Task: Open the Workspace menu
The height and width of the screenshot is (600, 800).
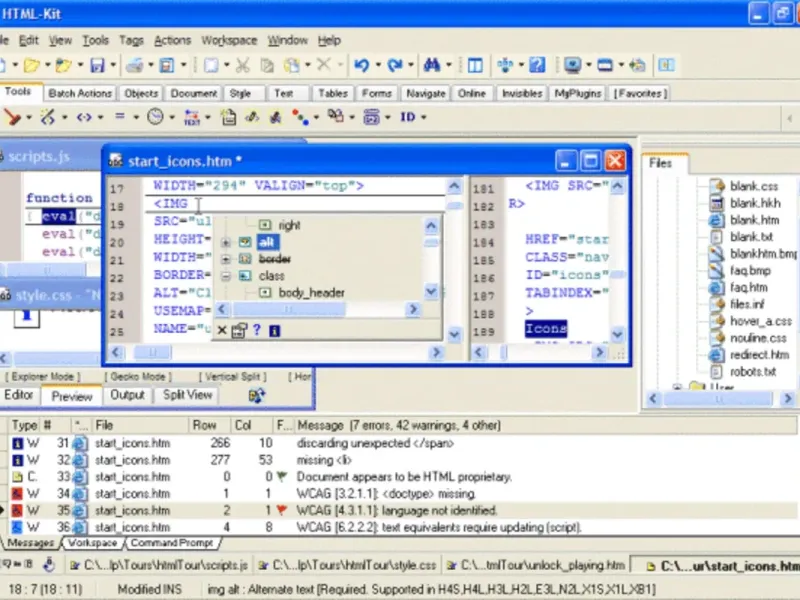Action: [x=229, y=40]
